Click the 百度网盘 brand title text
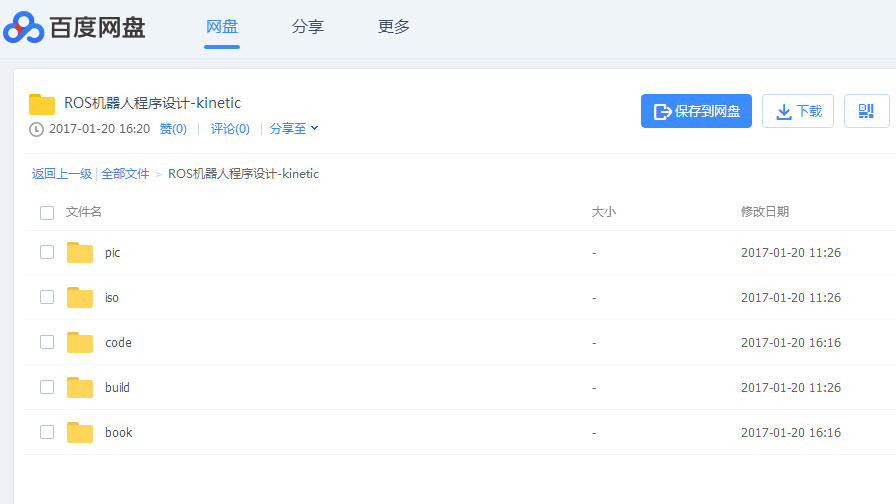Viewport: 896px width, 504px height. 97,27
